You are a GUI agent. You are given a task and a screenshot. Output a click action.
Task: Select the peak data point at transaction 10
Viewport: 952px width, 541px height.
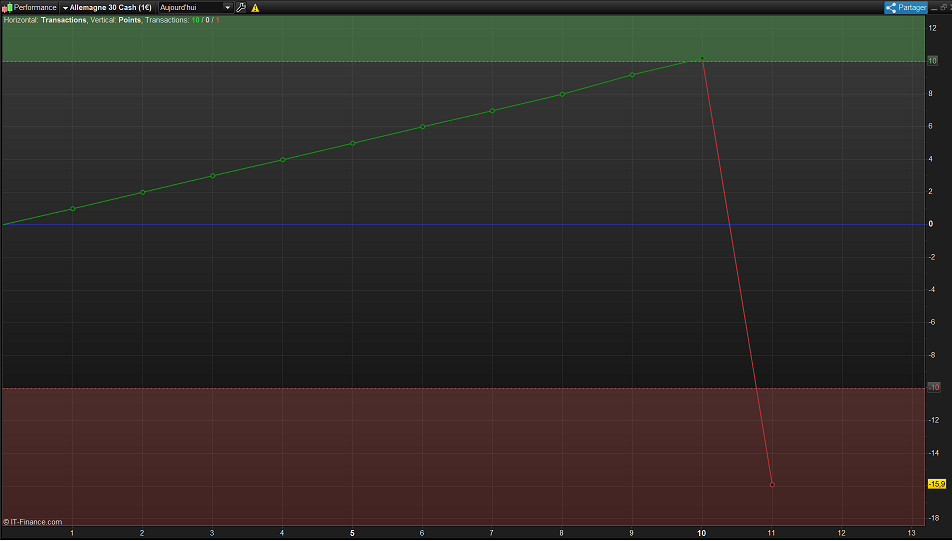pos(702,58)
